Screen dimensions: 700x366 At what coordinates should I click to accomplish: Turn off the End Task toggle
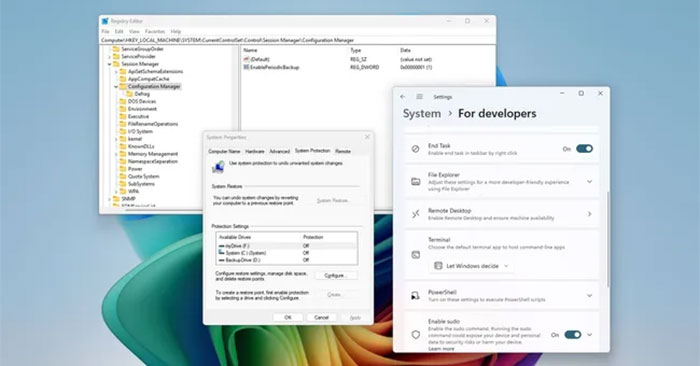coord(584,149)
